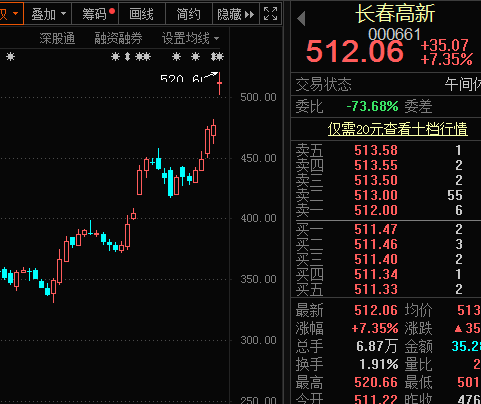Toggle fullscreen chart icon
This screenshot has width=481, height=404.
point(270,14)
